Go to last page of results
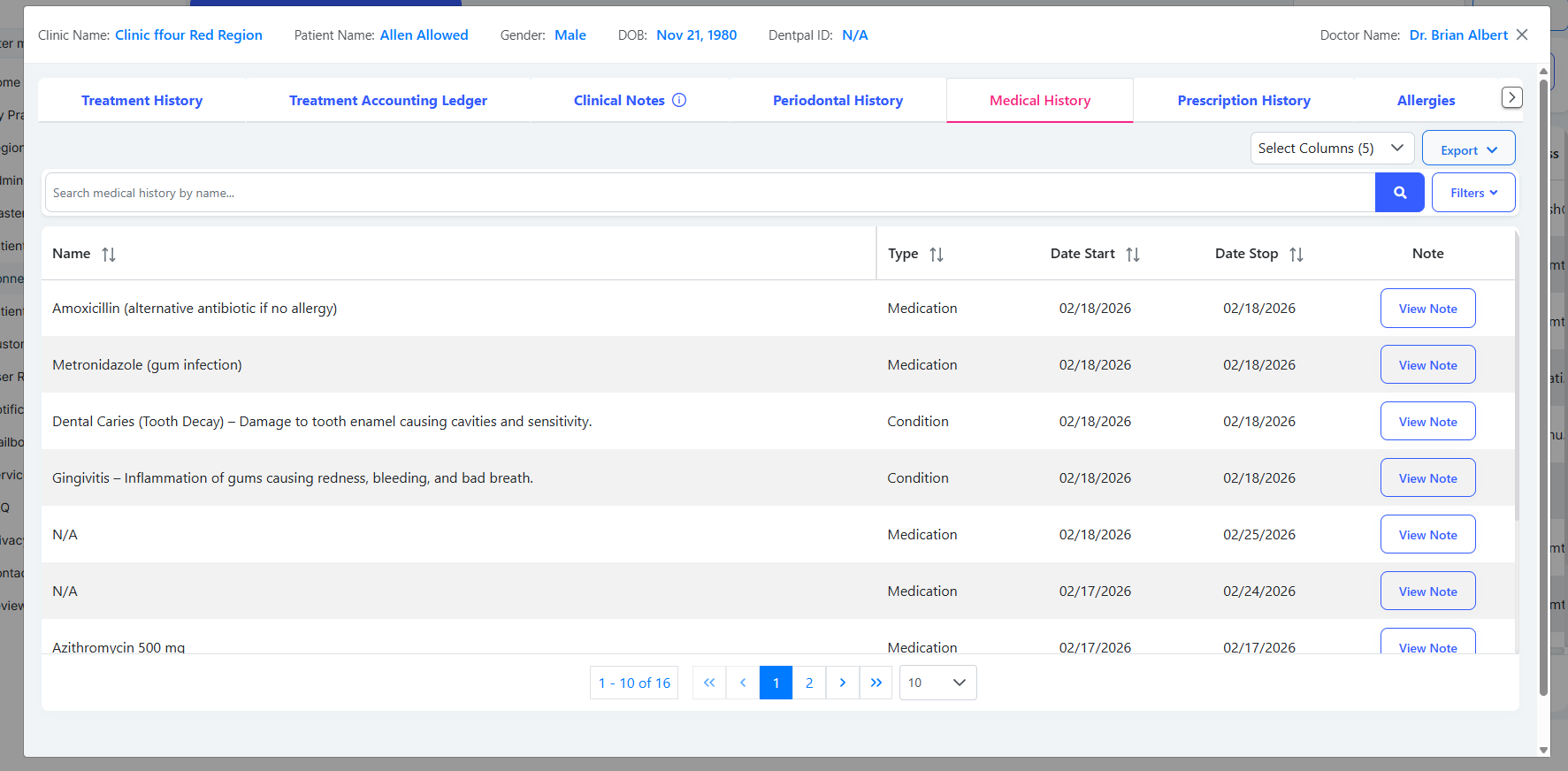 click(876, 683)
